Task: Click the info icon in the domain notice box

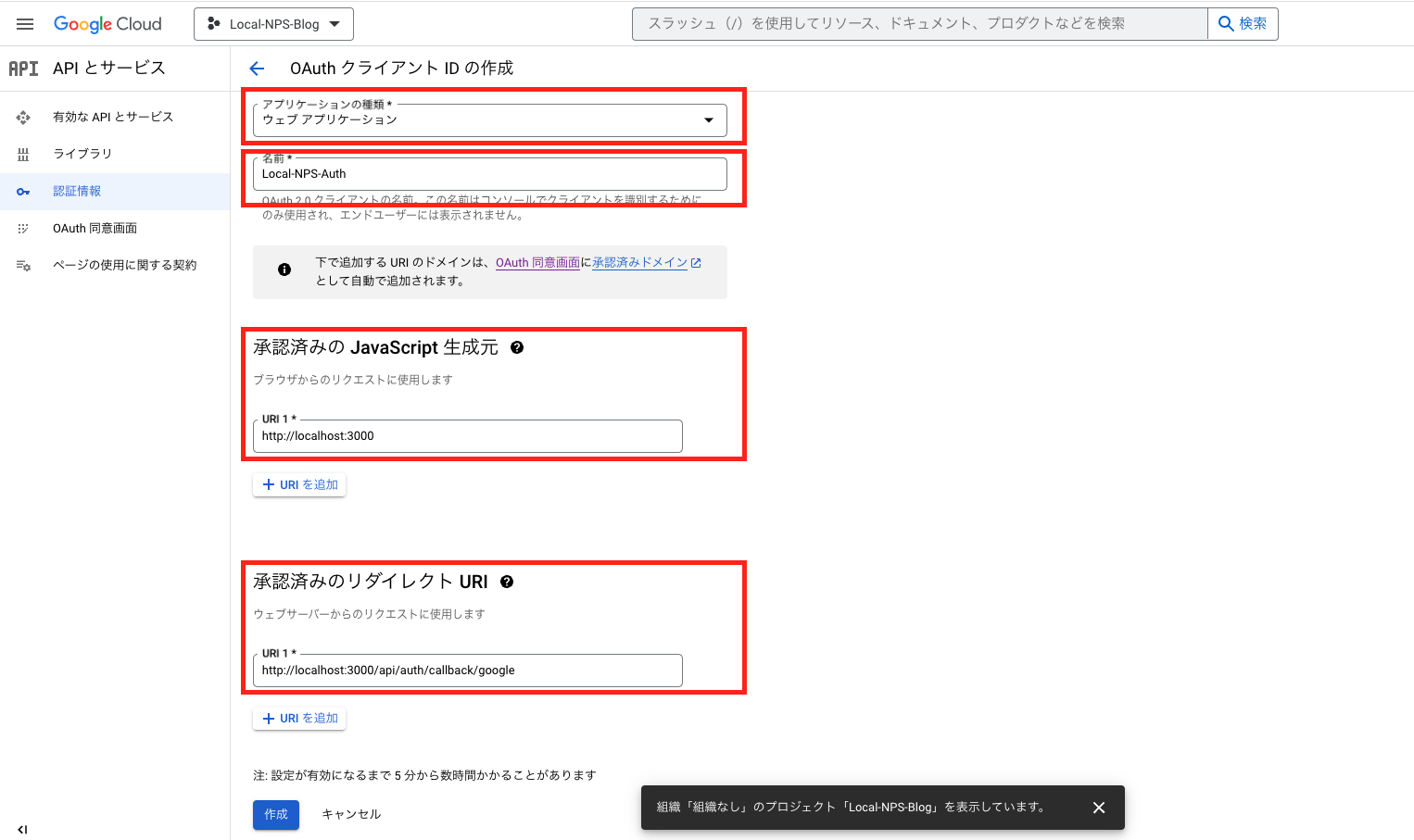Action: 284,270
